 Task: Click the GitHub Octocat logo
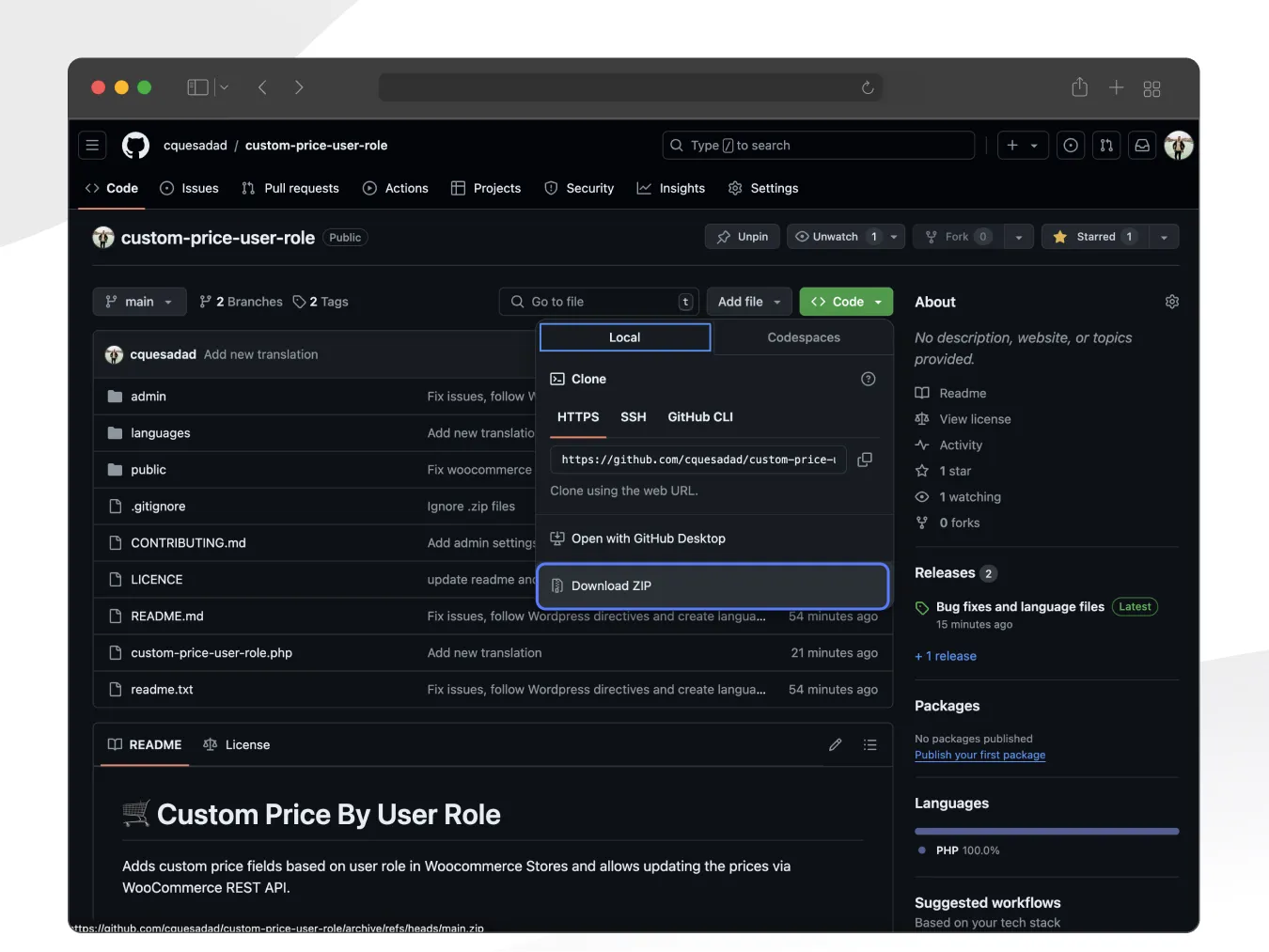135,145
